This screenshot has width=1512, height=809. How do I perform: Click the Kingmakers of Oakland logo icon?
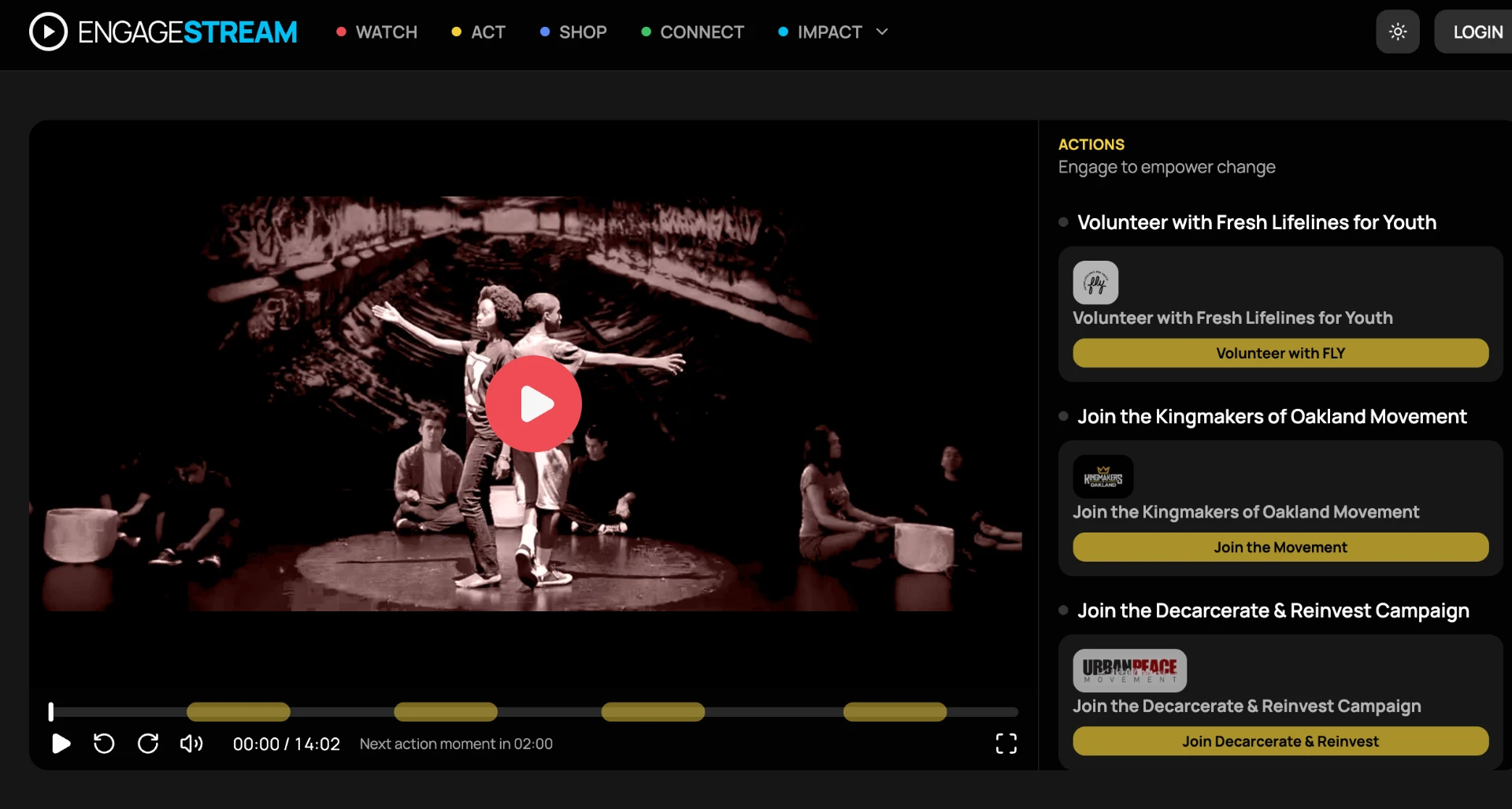pyautogui.click(x=1103, y=477)
